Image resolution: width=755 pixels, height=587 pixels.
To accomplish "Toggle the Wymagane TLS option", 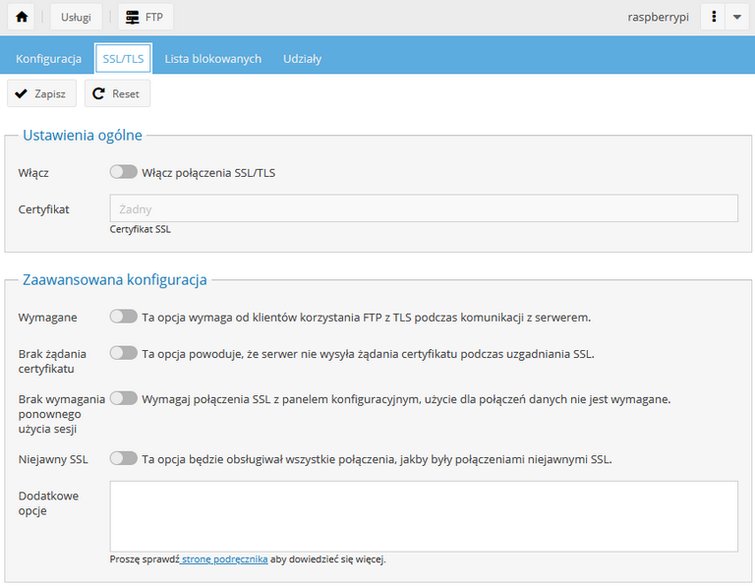I will (123, 316).
